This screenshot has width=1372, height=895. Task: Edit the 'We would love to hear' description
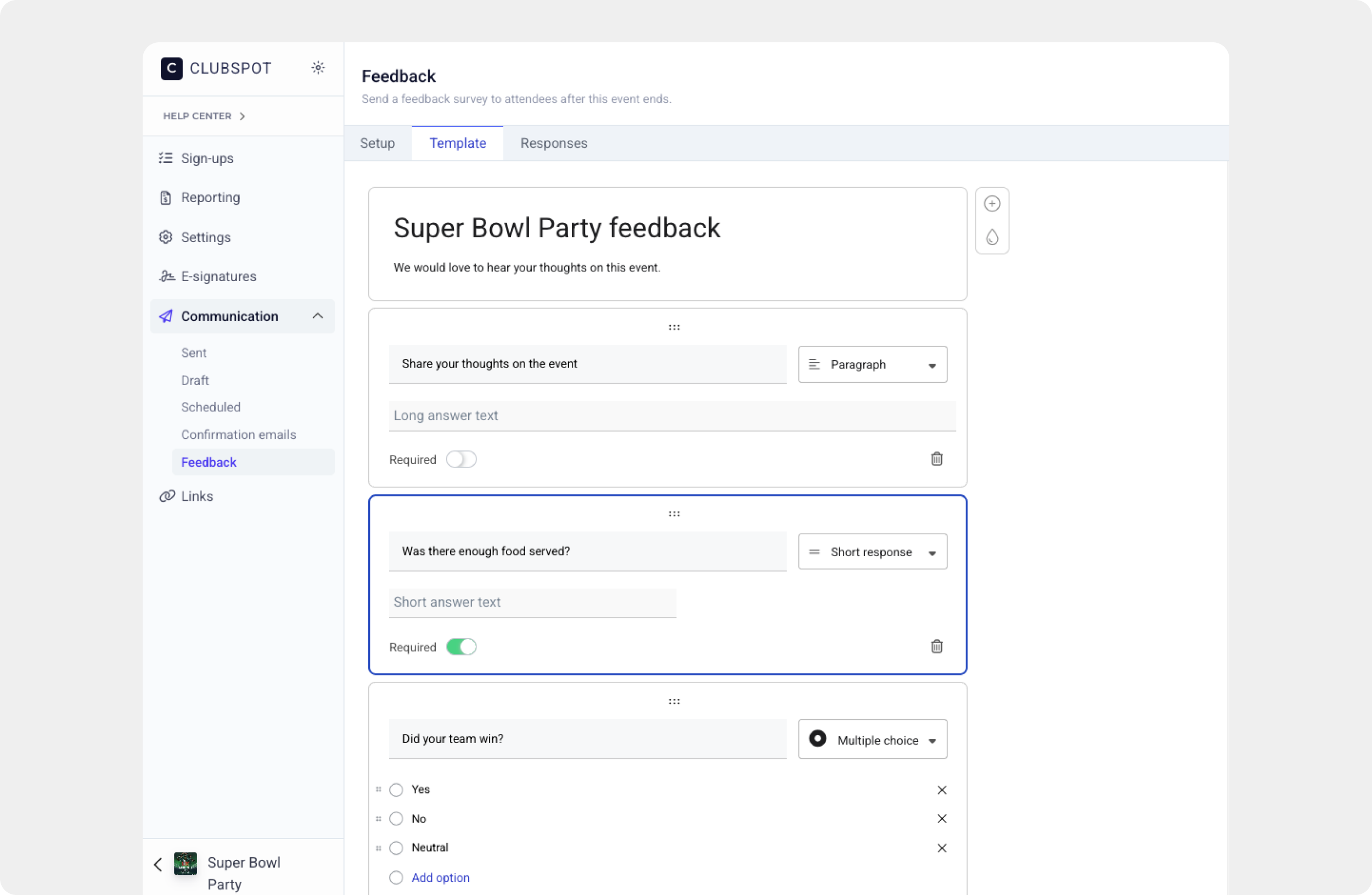pos(526,267)
